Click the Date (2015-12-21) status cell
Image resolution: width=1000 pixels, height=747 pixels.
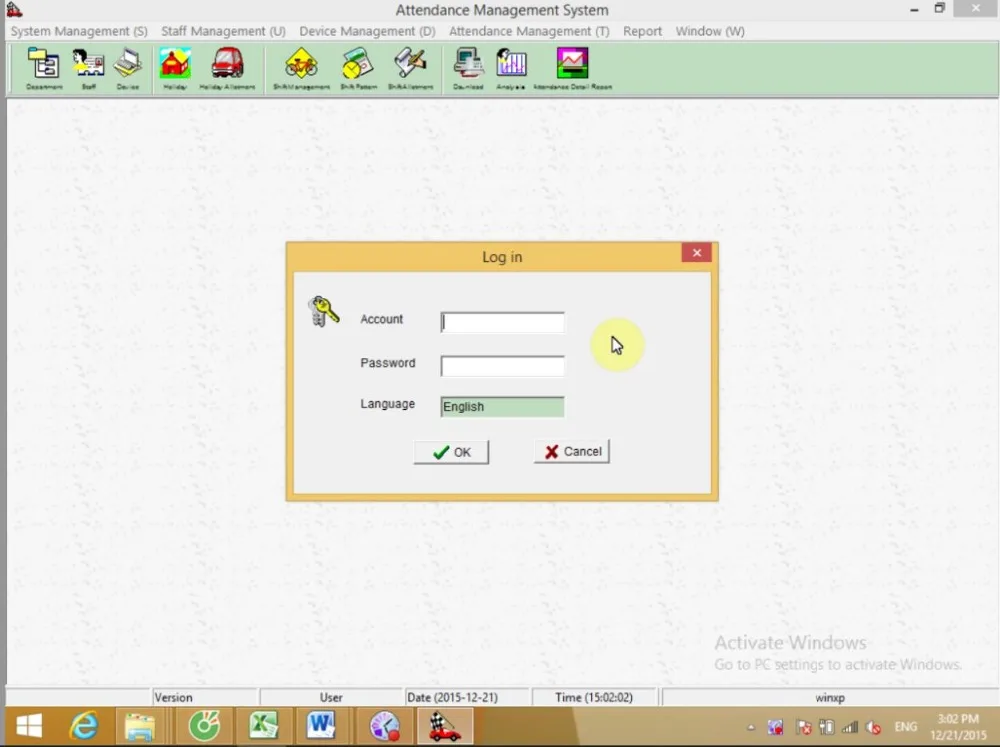pos(466,697)
